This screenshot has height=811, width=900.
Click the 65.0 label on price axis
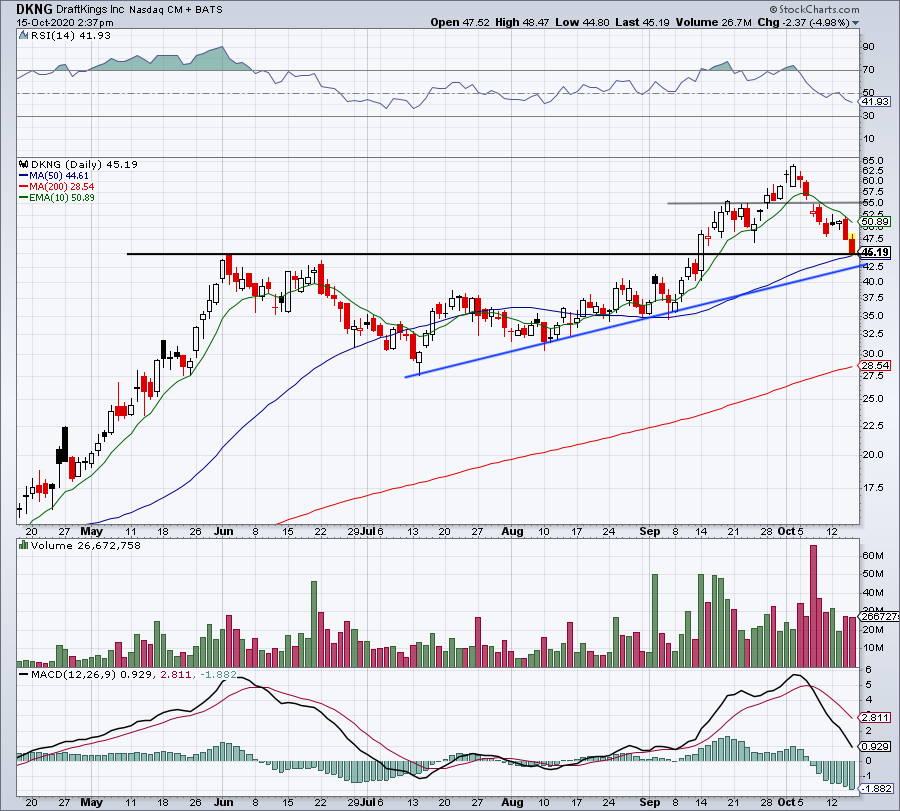[872, 161]
